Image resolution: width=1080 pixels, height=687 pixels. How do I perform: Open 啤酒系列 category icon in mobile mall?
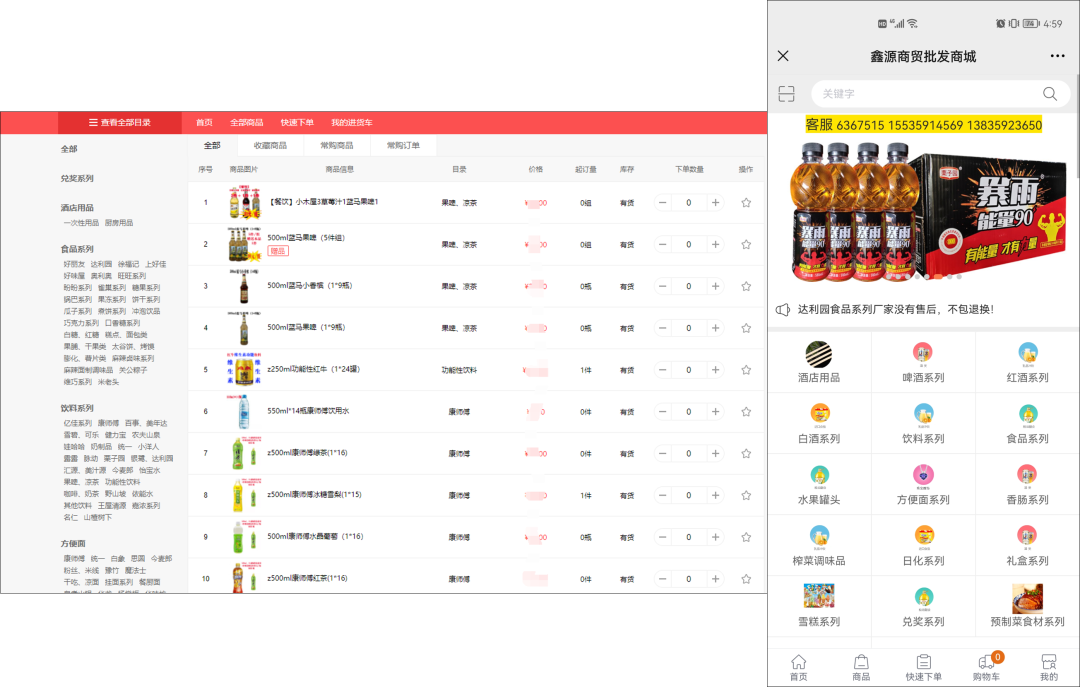(923, 353)
